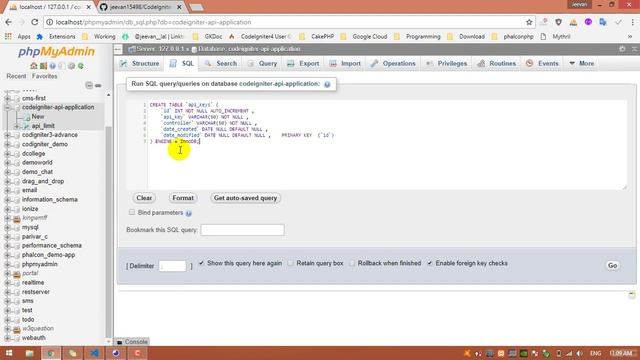Click the New table item under codeigniter-api-application

pyautogui.click(x=38, y=117)
